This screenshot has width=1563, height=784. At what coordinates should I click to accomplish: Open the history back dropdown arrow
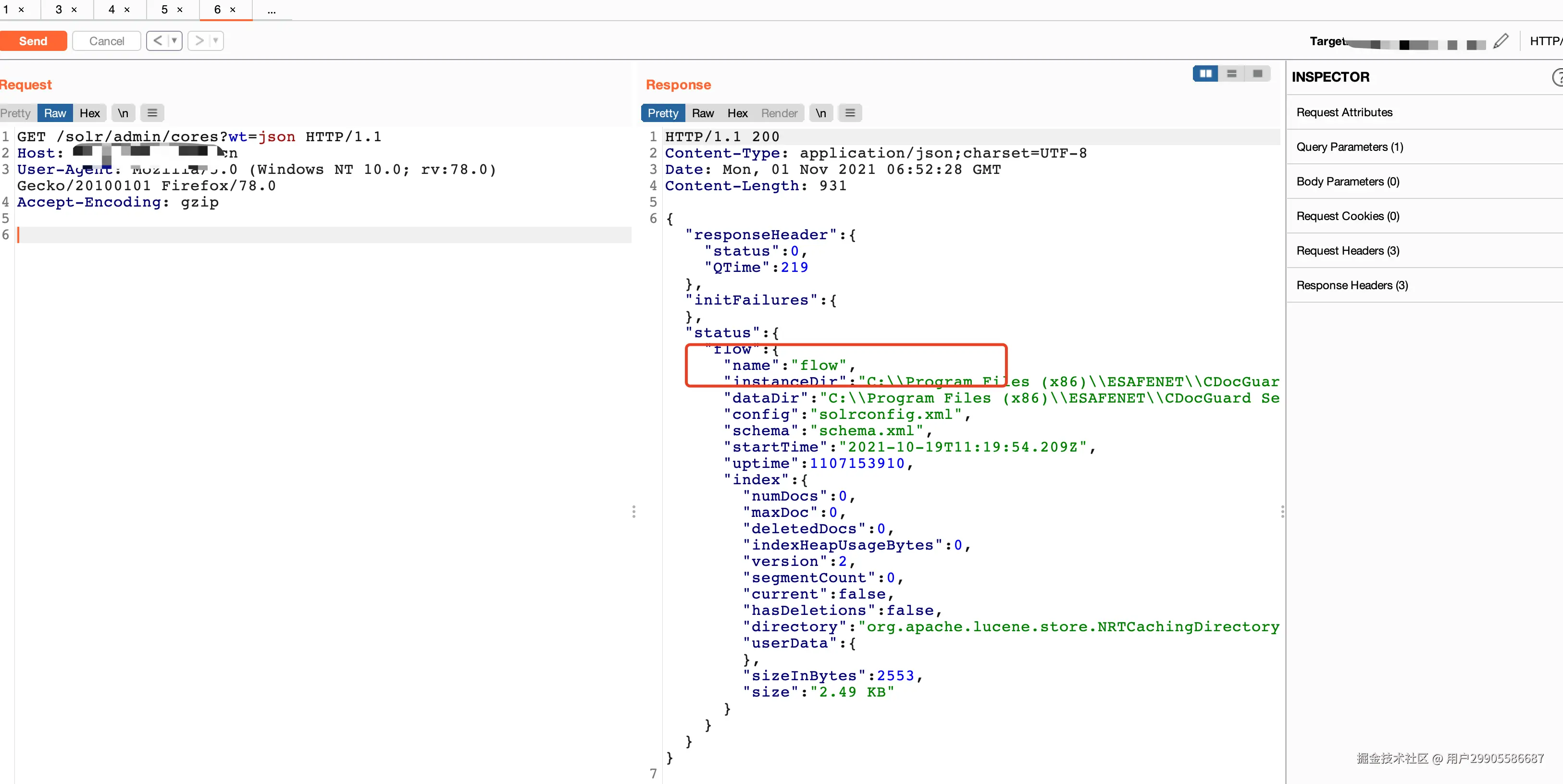coord(174,41)
